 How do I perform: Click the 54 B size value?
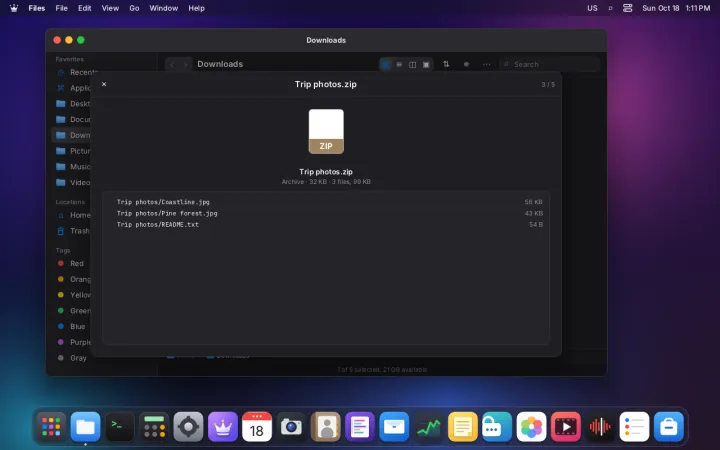[x=536, y=225]
